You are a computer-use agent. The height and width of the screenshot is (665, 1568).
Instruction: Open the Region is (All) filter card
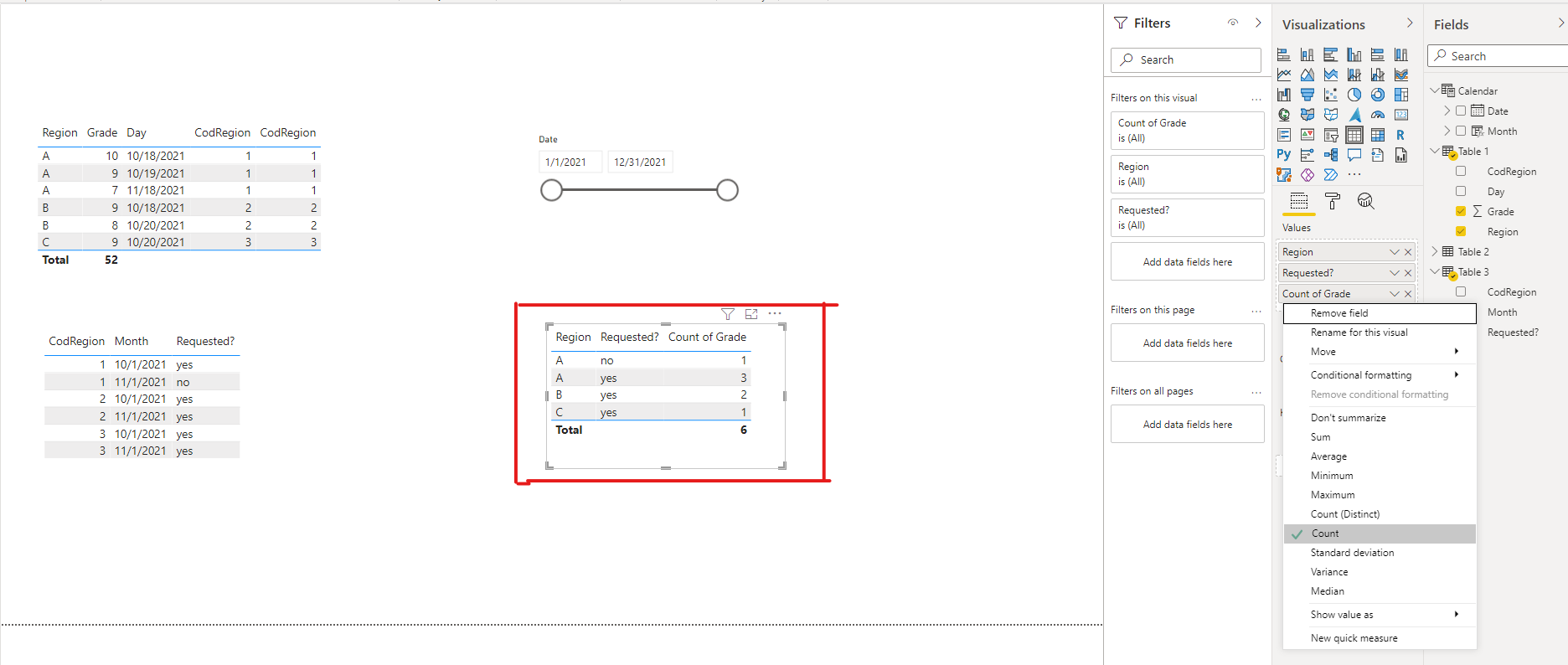tap(1187, 174)
